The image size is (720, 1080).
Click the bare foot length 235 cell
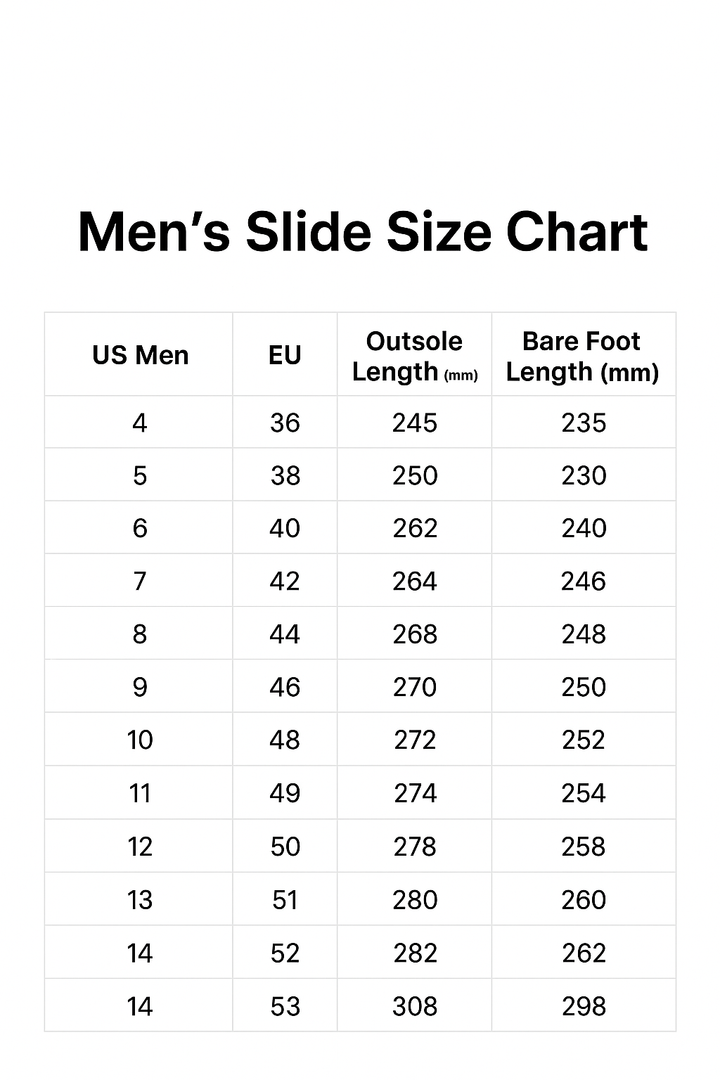coord(583,423)
